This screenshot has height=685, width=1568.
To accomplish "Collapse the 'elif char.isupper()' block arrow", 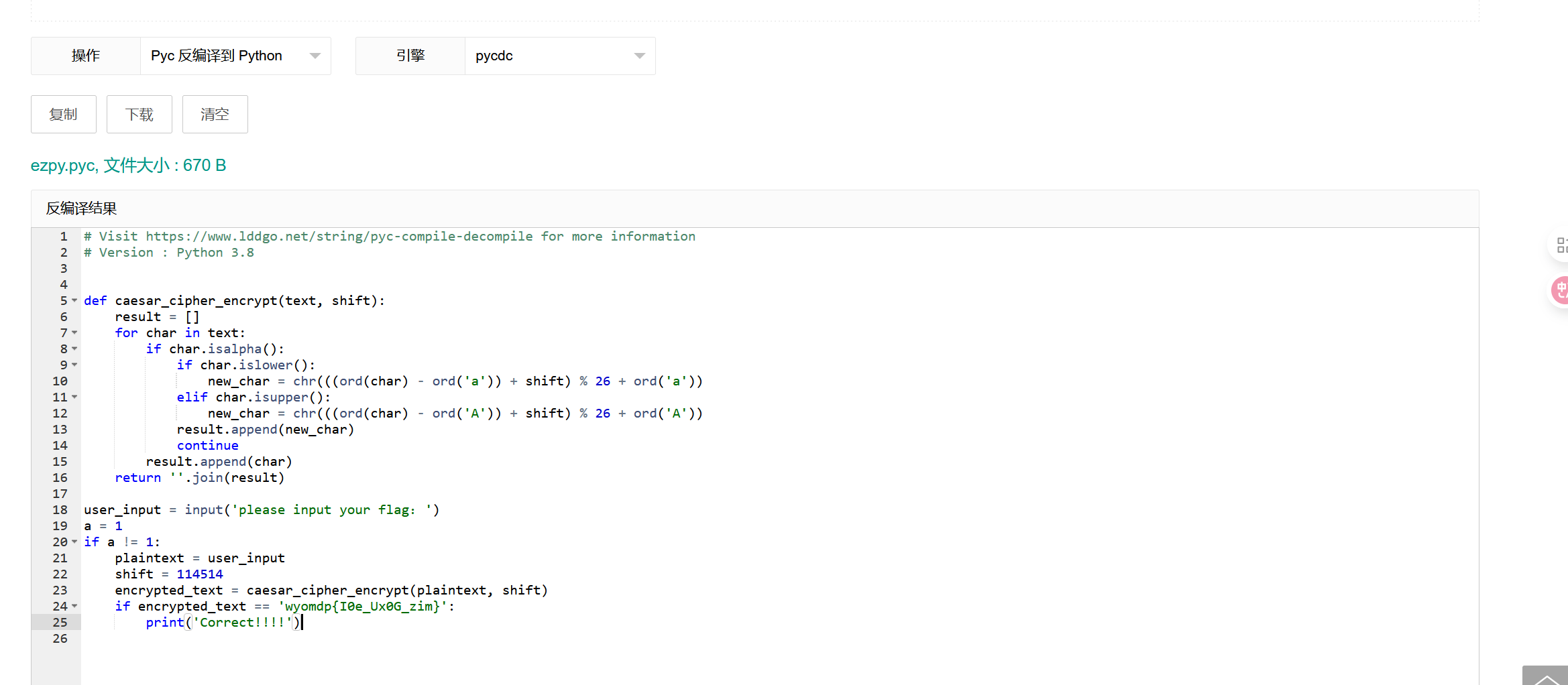I will click(x=74, y=397).
